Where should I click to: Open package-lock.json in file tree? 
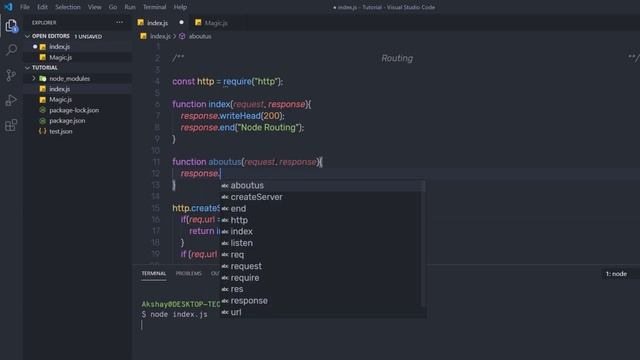(74, 110)
